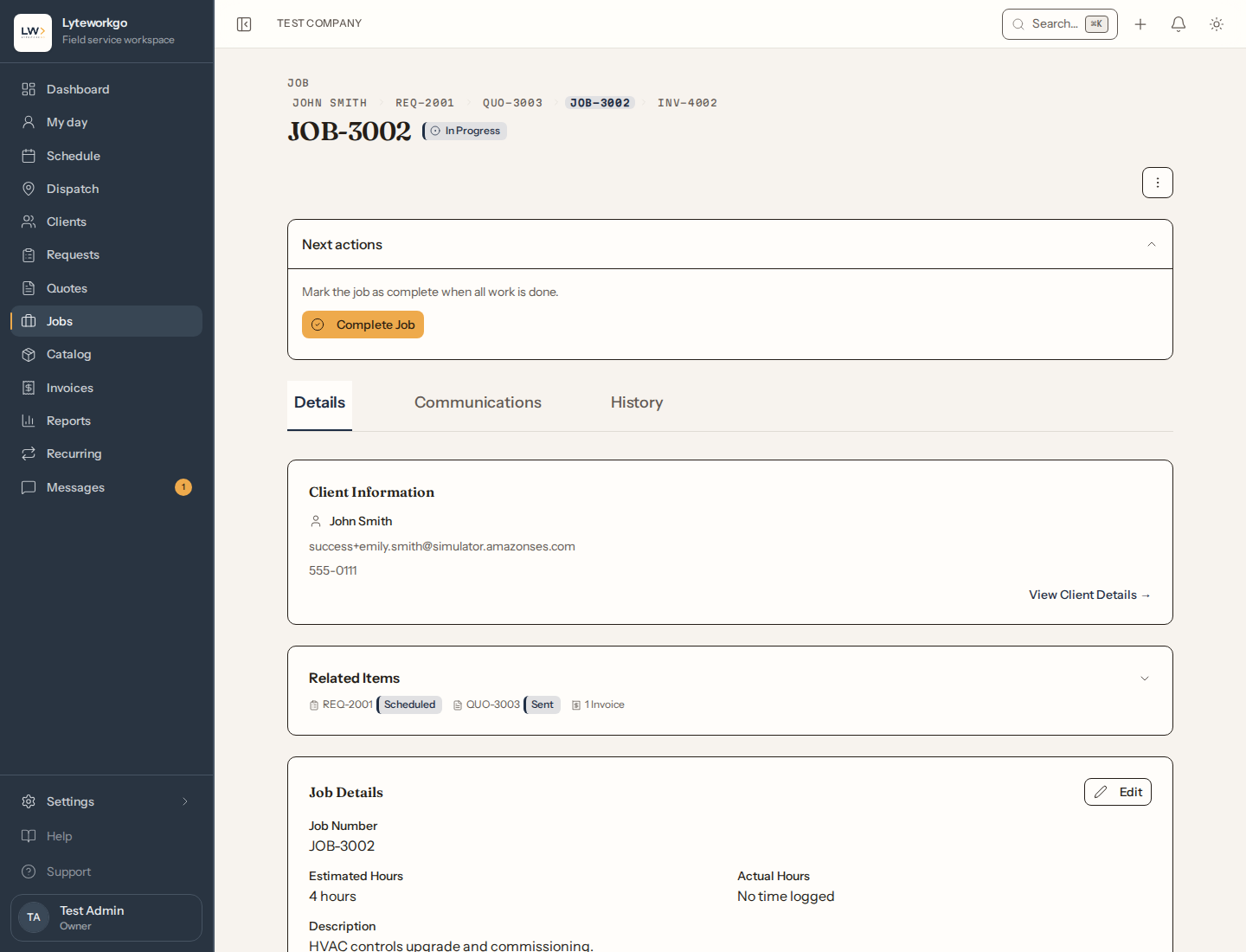Open the Help page
The width and height of the screenshot is (1246, 952).
106,836
